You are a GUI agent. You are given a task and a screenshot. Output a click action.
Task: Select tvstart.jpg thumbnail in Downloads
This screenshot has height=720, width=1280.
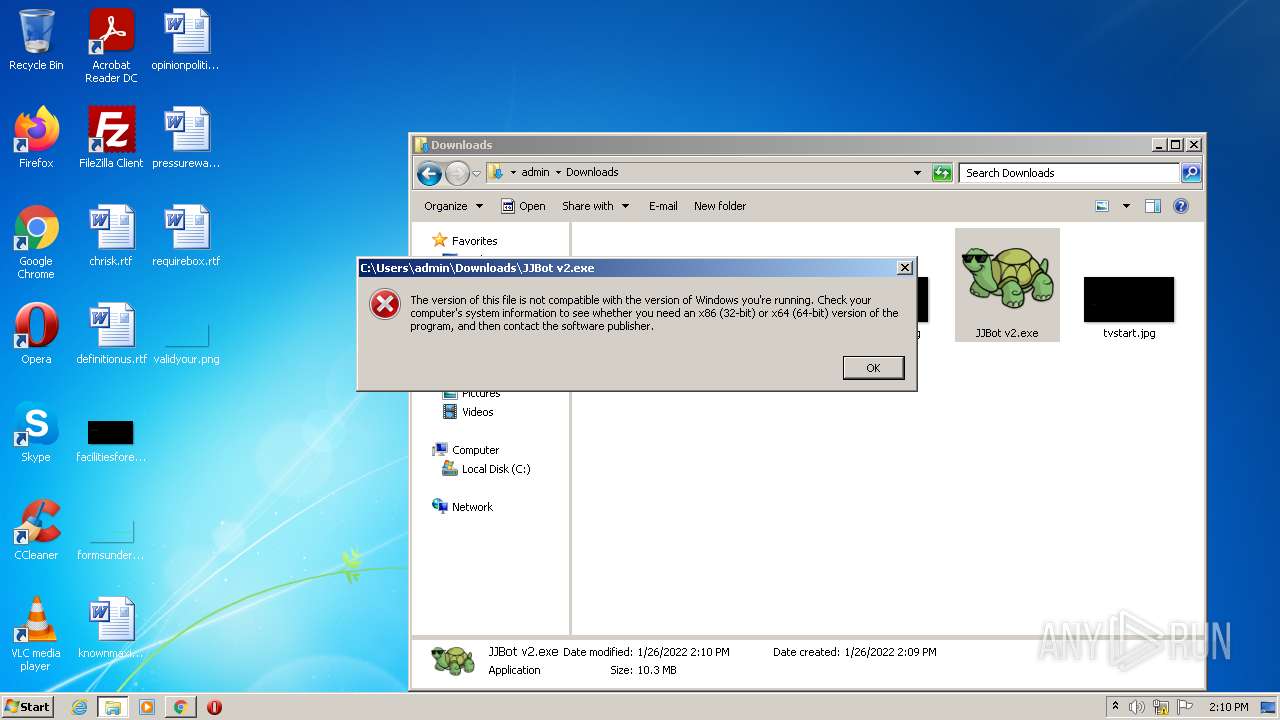click(x=1129, y=307)
